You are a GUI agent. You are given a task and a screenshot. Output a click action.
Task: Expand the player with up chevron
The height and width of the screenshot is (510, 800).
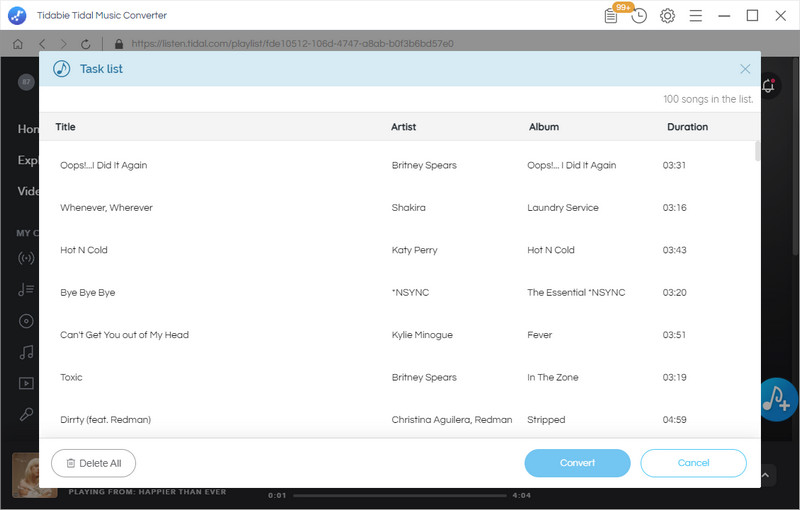coord(765,475)
